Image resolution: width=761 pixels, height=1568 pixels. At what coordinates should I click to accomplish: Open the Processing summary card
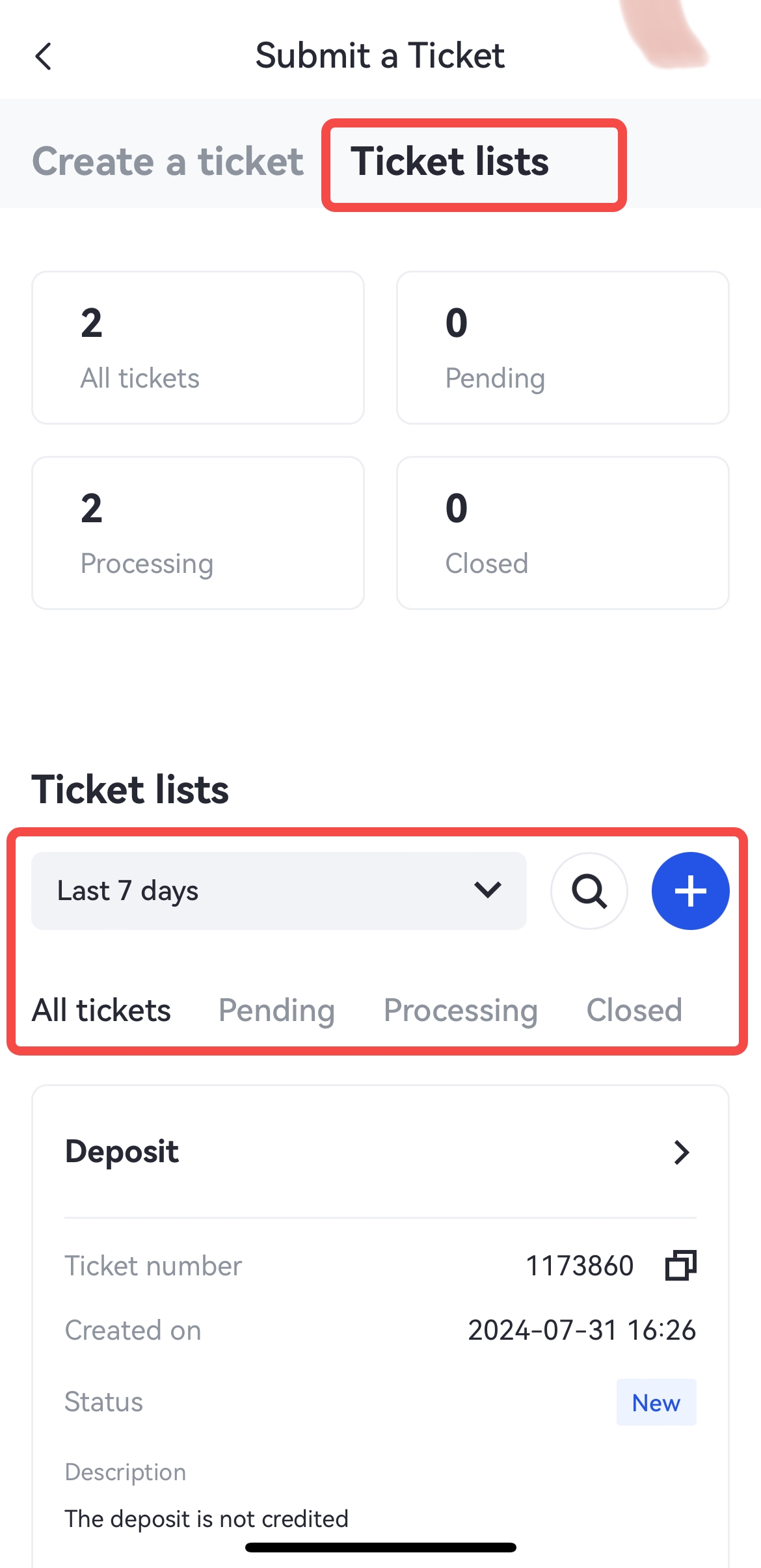(198, 533)
